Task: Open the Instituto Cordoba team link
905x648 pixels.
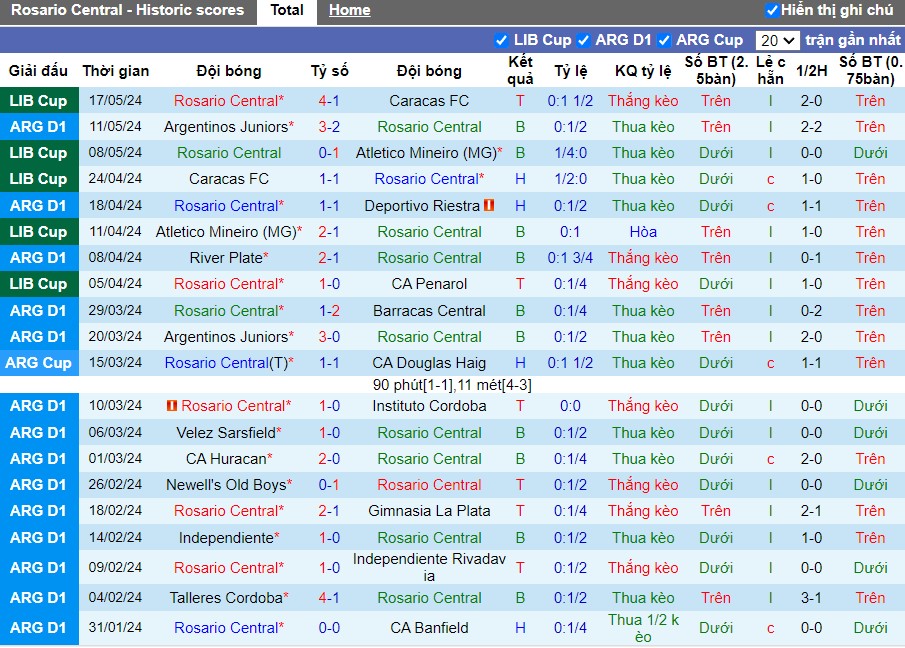Action: [x=429, y=406]
